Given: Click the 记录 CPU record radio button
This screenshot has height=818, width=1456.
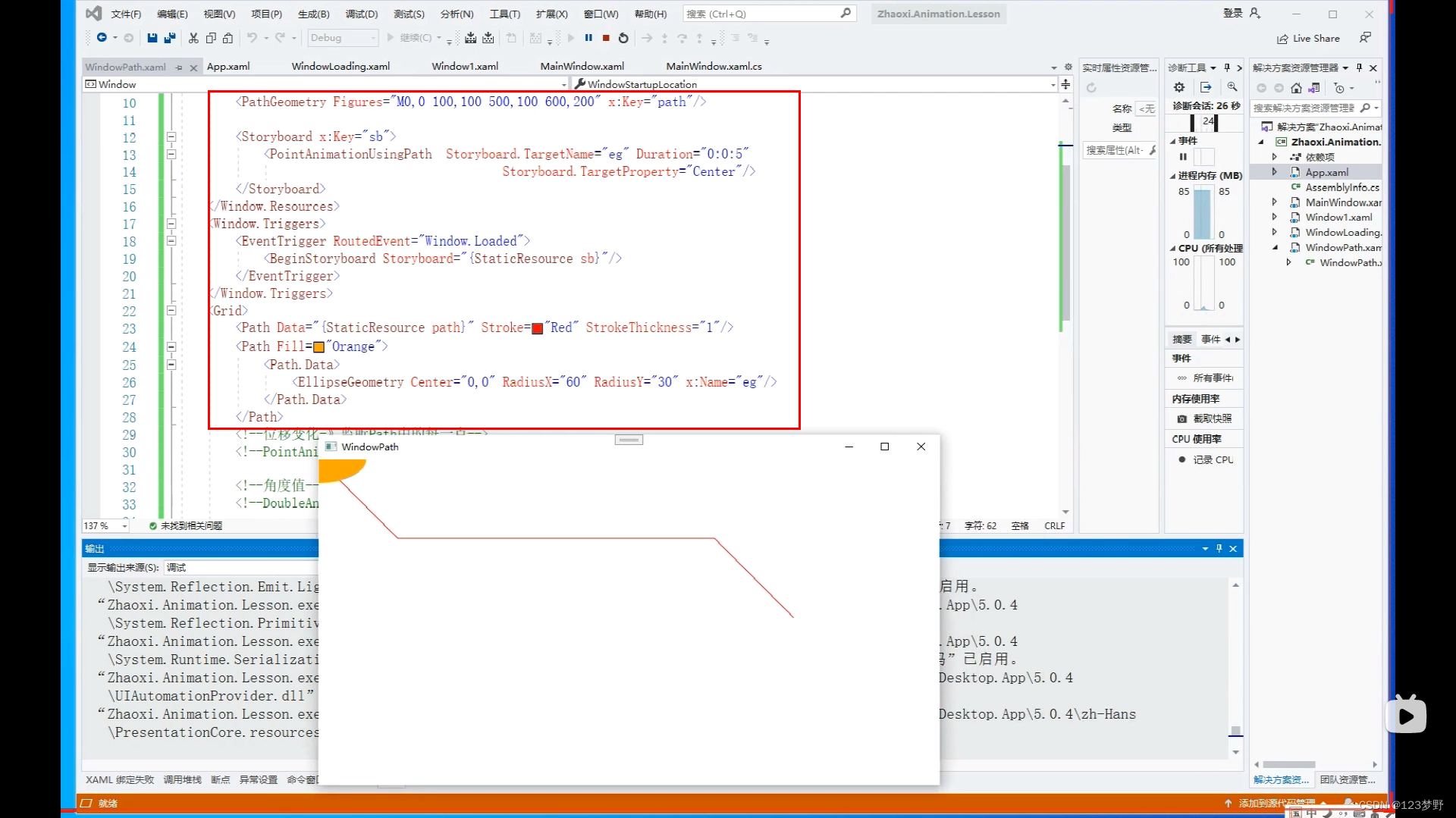Looking at the screenshot, I should tap(1181, 459).
